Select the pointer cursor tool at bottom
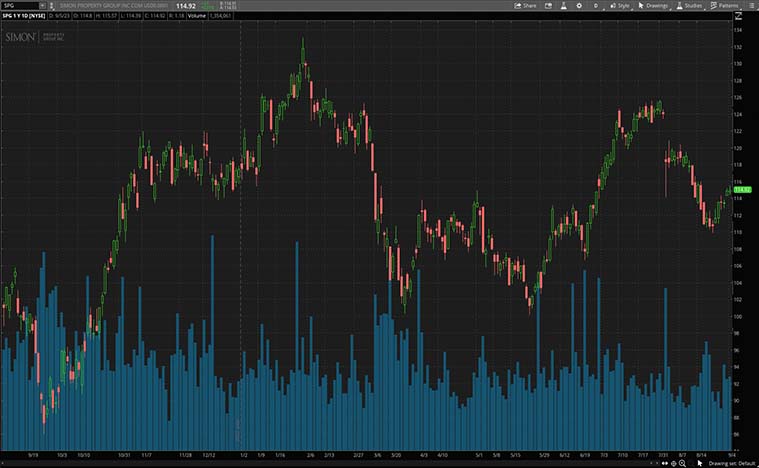This screenshot has width=759, height=468. (700, 463)
